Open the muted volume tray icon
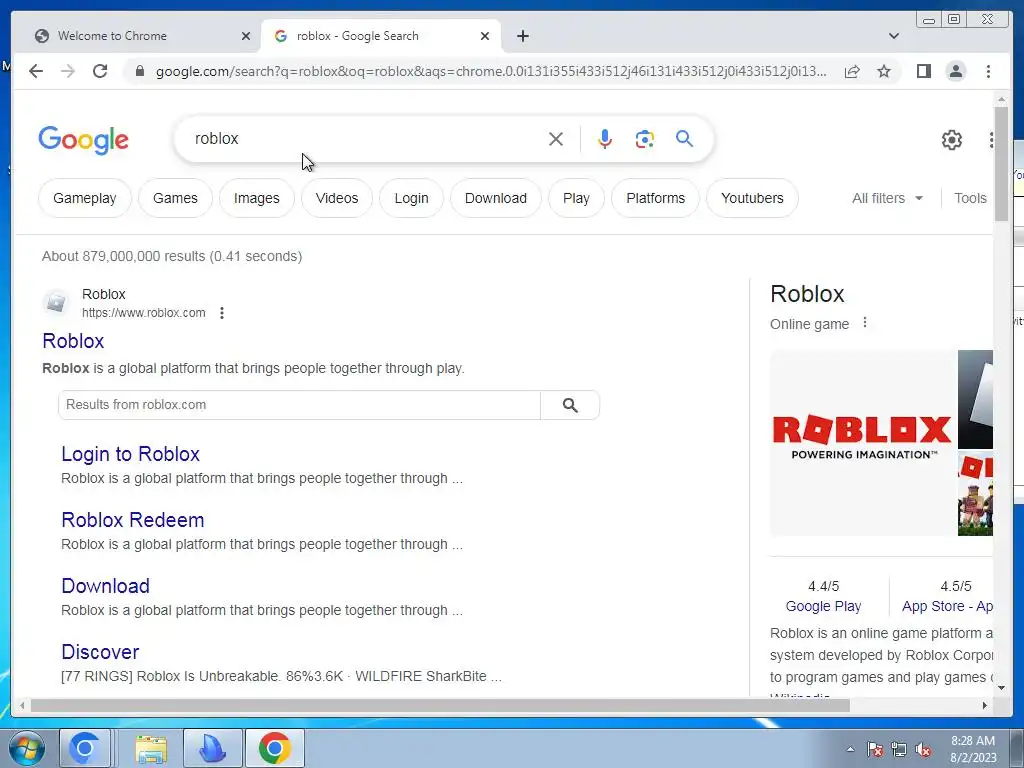The image size is (1024, 768). 923,750
